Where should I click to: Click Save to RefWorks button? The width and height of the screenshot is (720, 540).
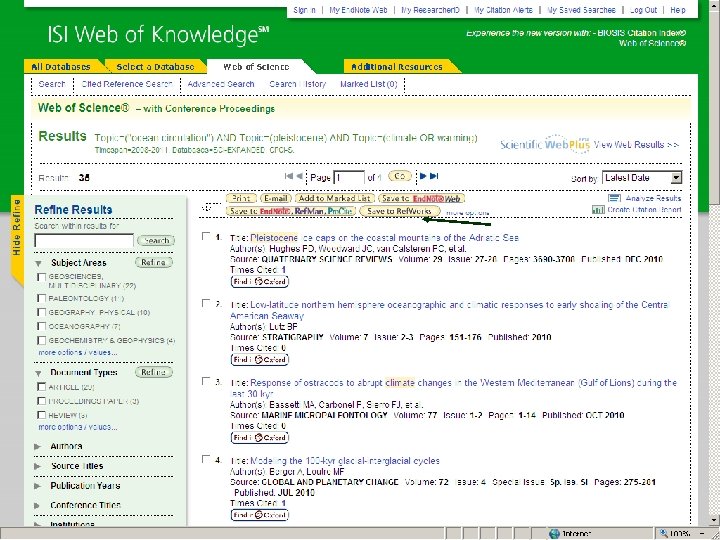(x=399, y=211)
